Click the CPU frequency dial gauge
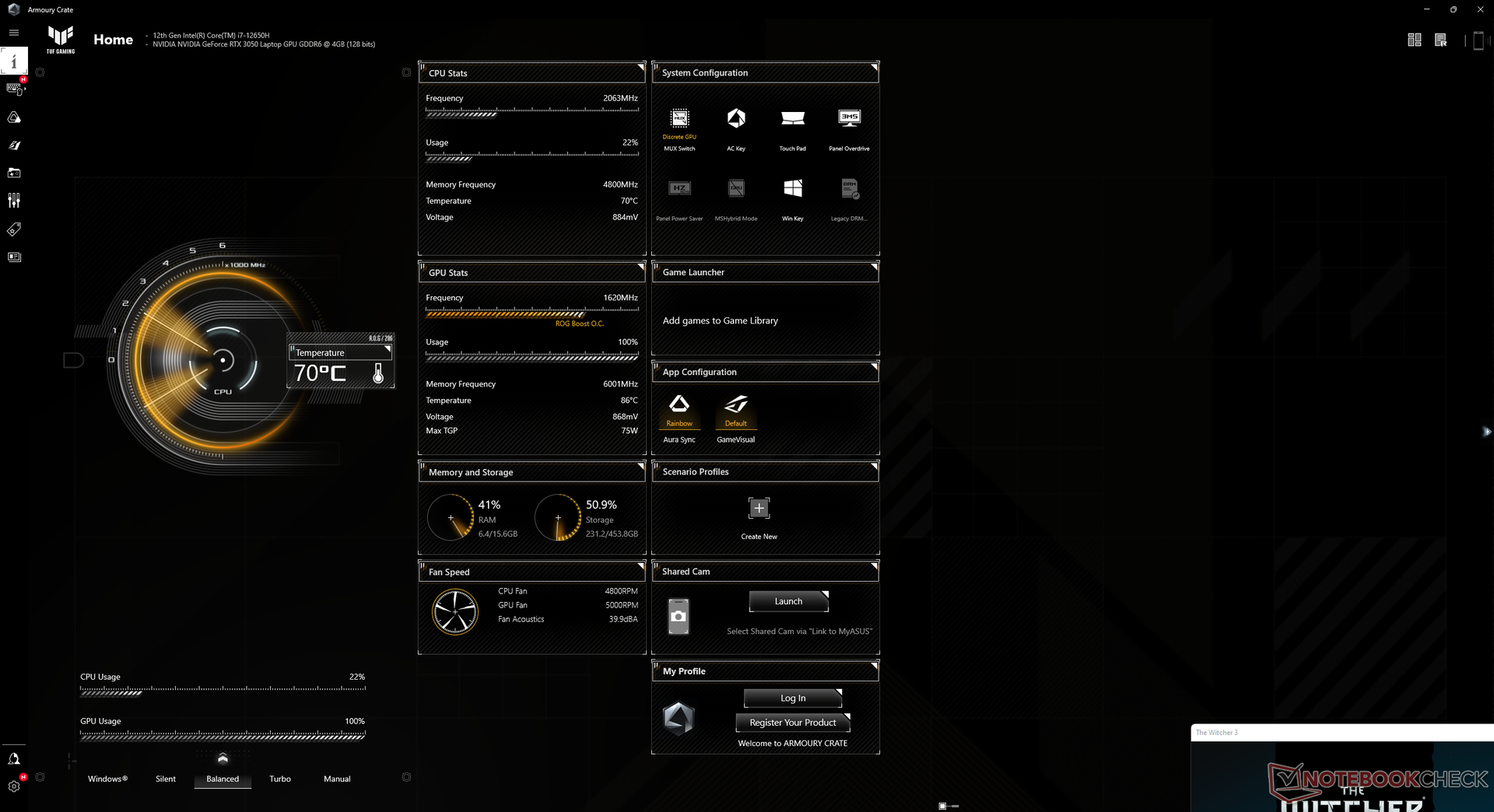Viewport: 1494px width, 812px height. [223, 360]
